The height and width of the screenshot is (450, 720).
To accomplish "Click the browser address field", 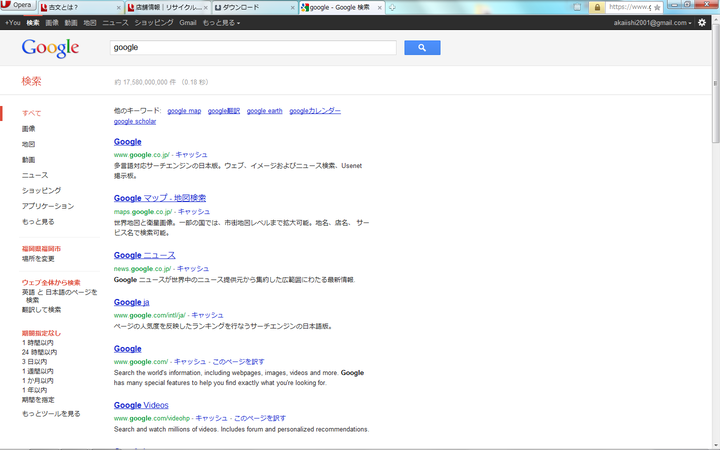I will 629,7.
